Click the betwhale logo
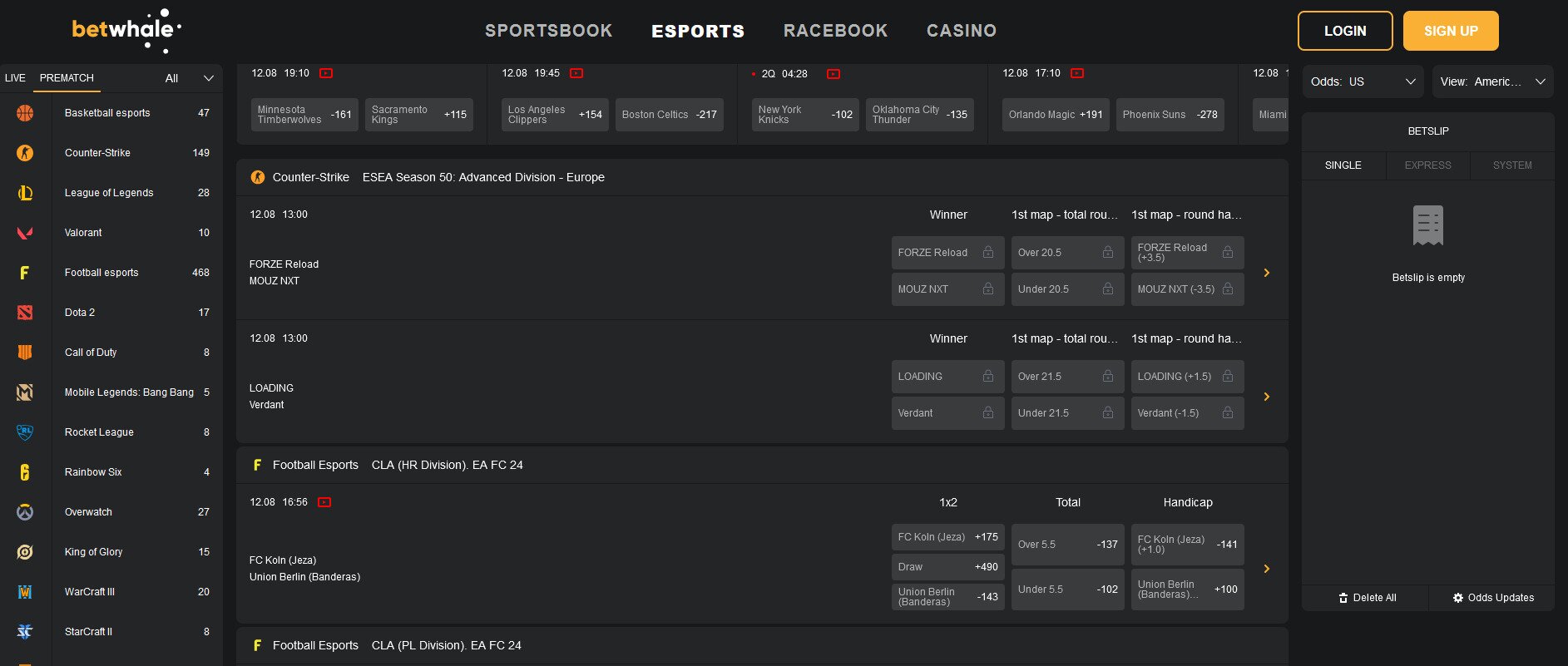The image size is (1568, 666). (126, 31)
